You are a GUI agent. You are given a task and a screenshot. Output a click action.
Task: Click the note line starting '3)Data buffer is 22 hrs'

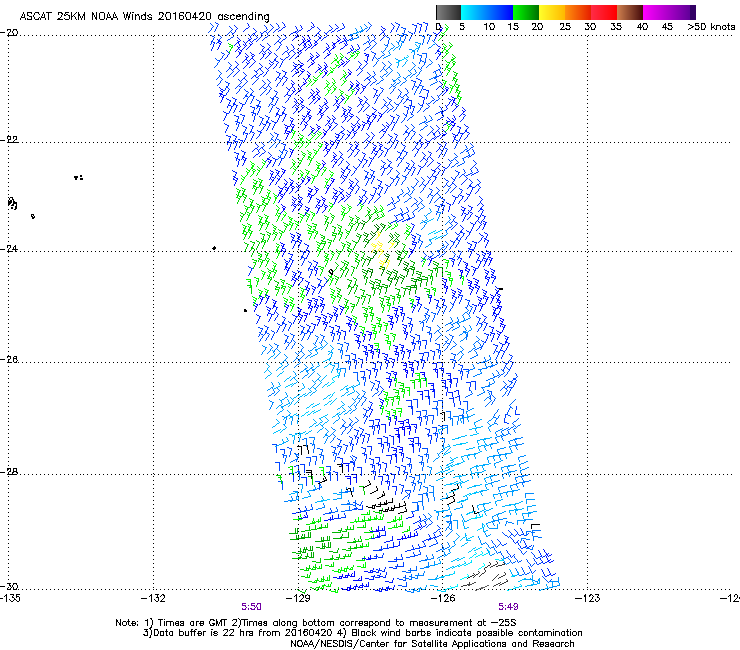click(x=362, y=633)
